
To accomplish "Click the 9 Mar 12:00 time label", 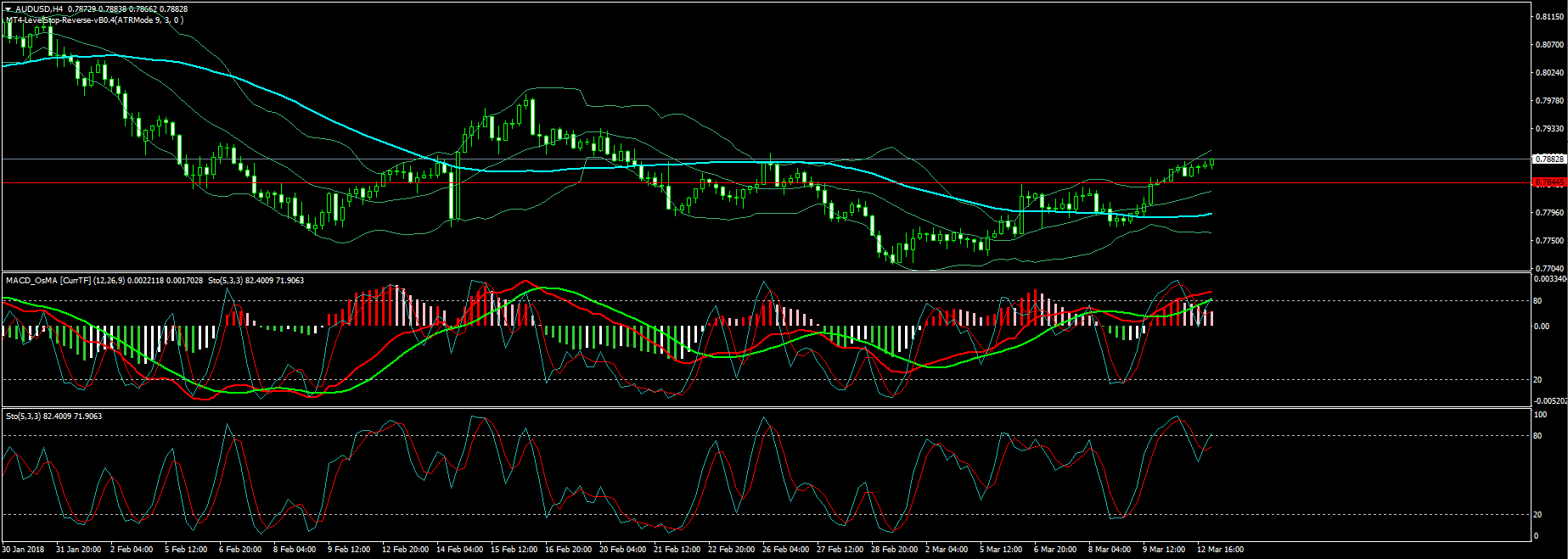I will point(1164,550).
